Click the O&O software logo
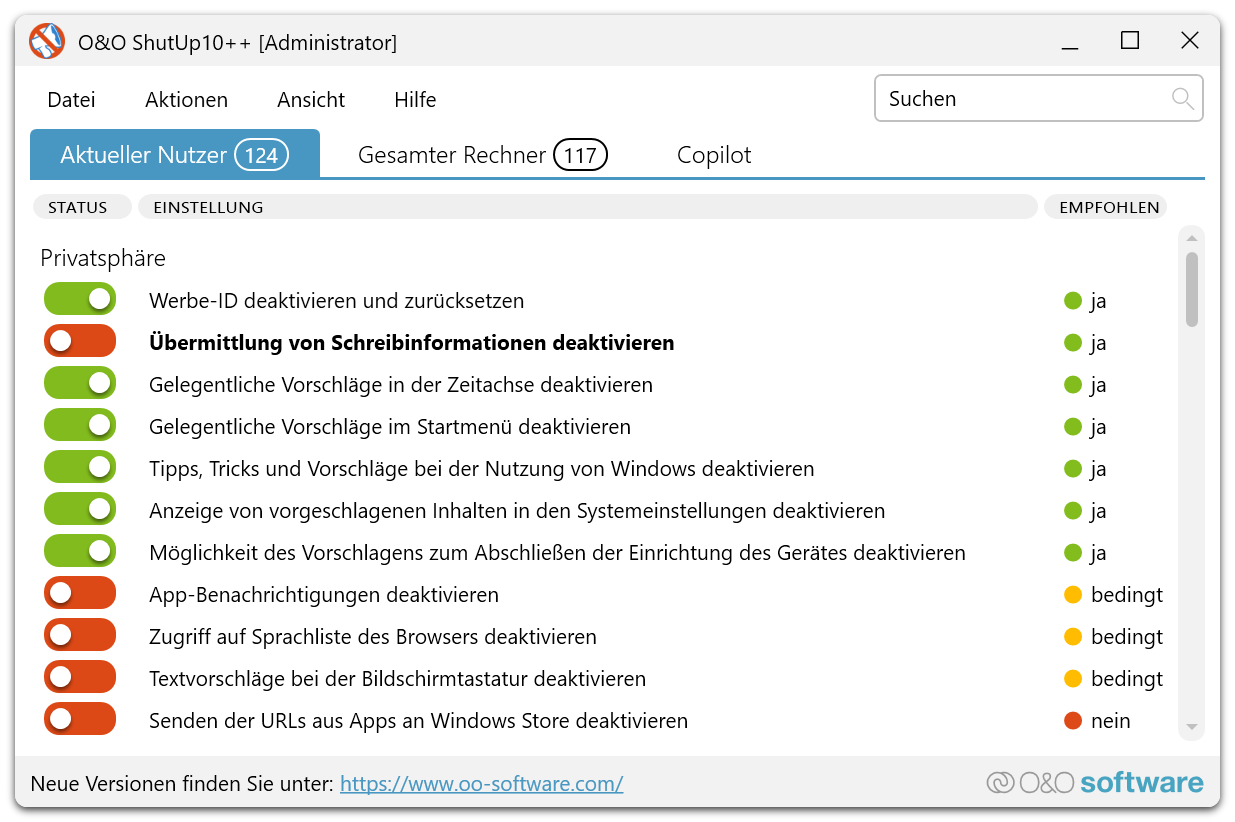Screen dimensions: 1235x822 pyautogui.click(x=1095, y=783)
